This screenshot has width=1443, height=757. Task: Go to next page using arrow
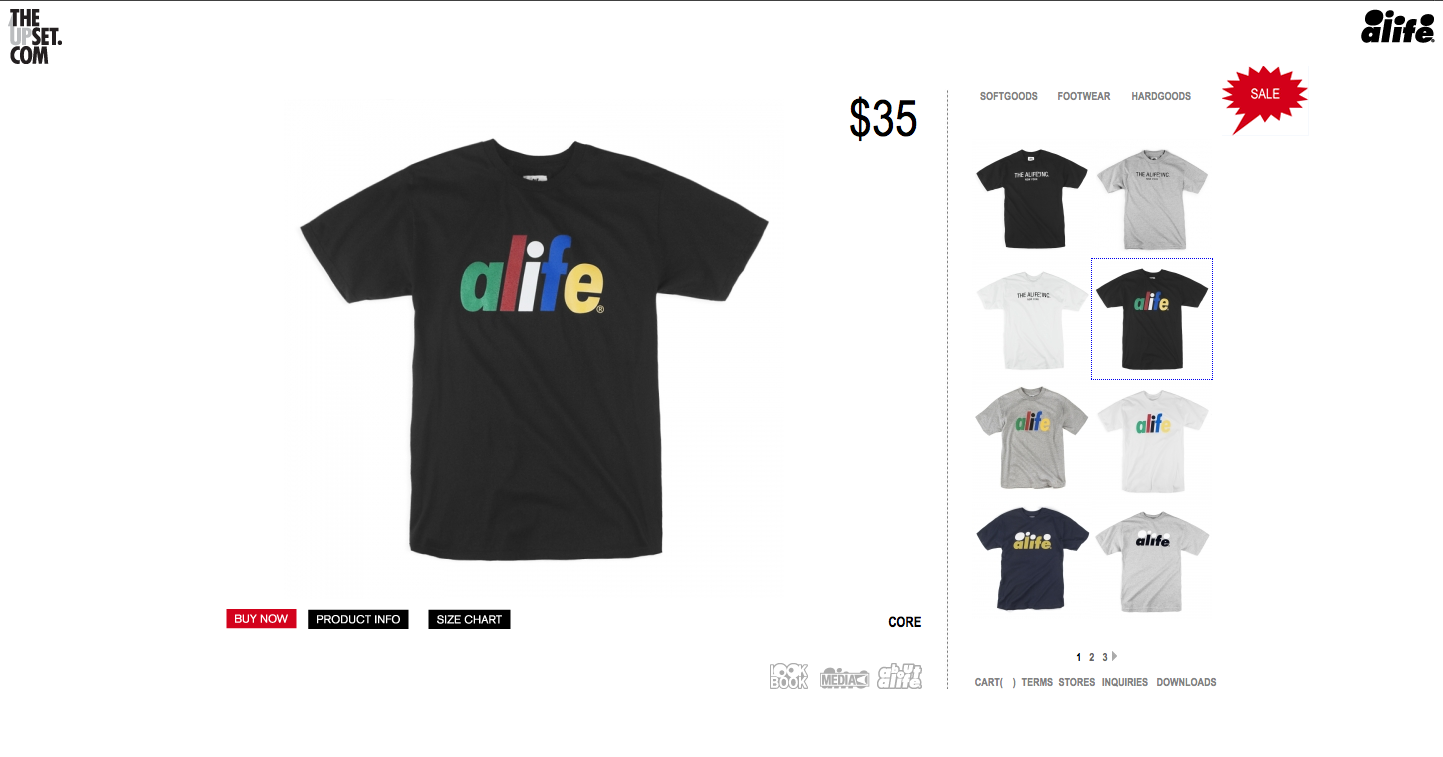1115,657
